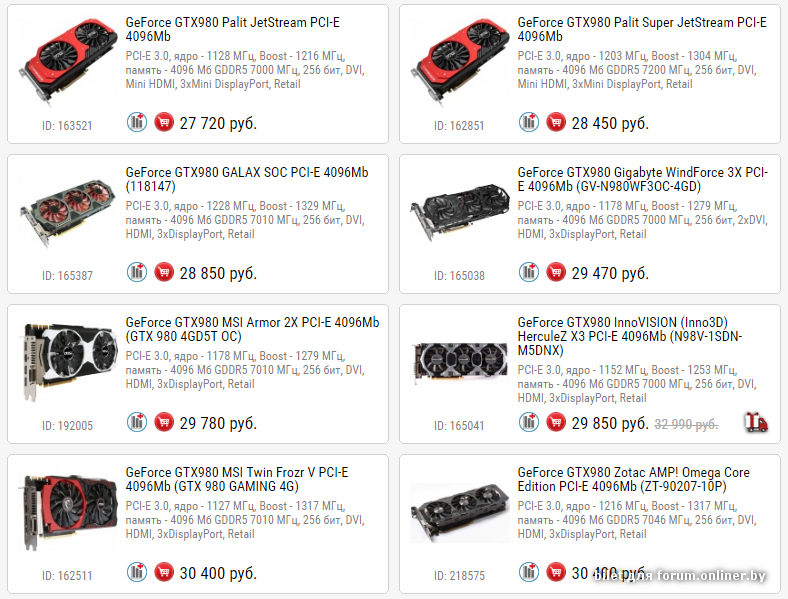Add Gigabyte WindForce 3X to cart
Image resolution: width=788 pixels, height=599 pixels.
pyautogui.click(x=556, y=272)
